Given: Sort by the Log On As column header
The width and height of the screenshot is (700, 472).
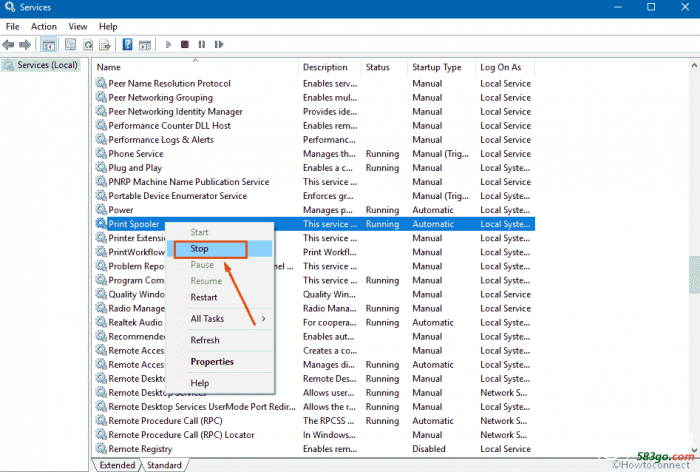Looking at the screenshot, I should [505, 67].
